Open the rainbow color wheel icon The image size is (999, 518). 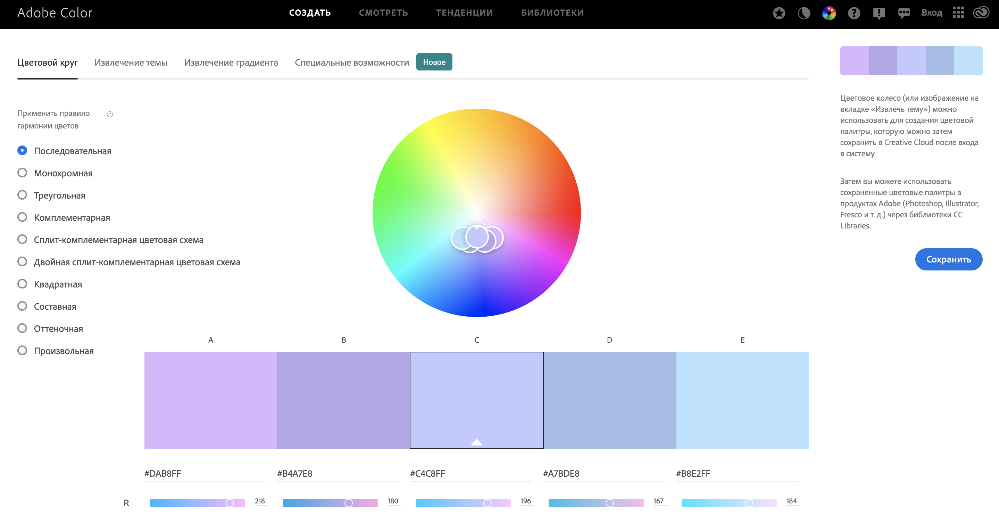(x=828, y=13)
